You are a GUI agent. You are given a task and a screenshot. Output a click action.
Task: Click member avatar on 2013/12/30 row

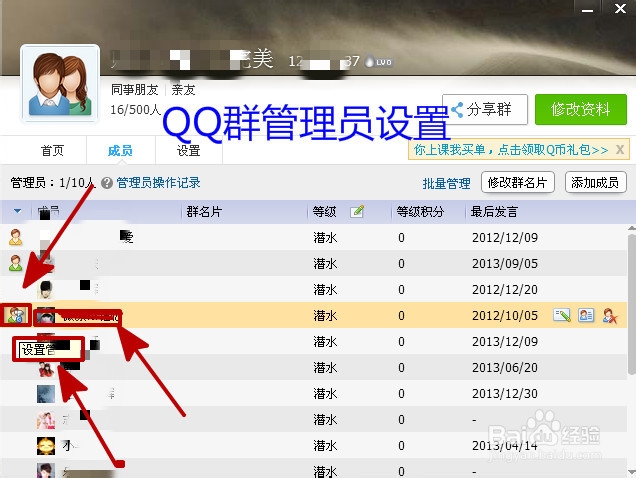[46, 394]
